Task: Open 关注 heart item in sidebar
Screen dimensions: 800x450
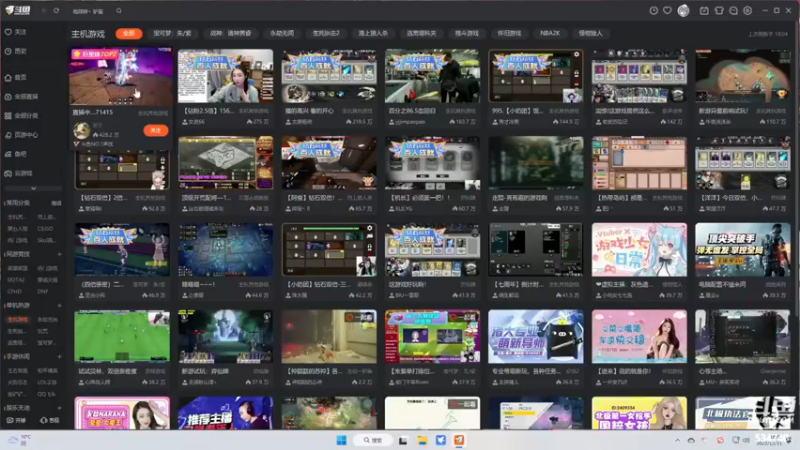Action: pyautogui.click(x=16, y=32)
